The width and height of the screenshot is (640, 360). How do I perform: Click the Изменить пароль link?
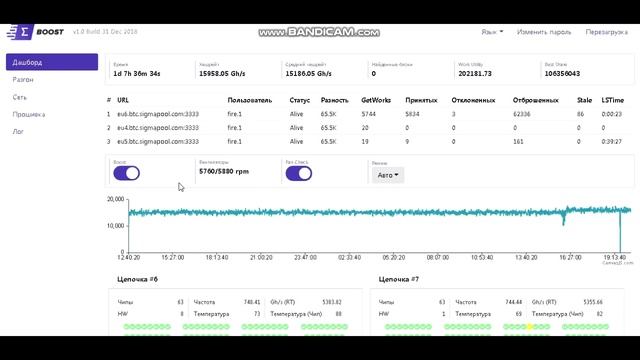[x=544, y=32]
